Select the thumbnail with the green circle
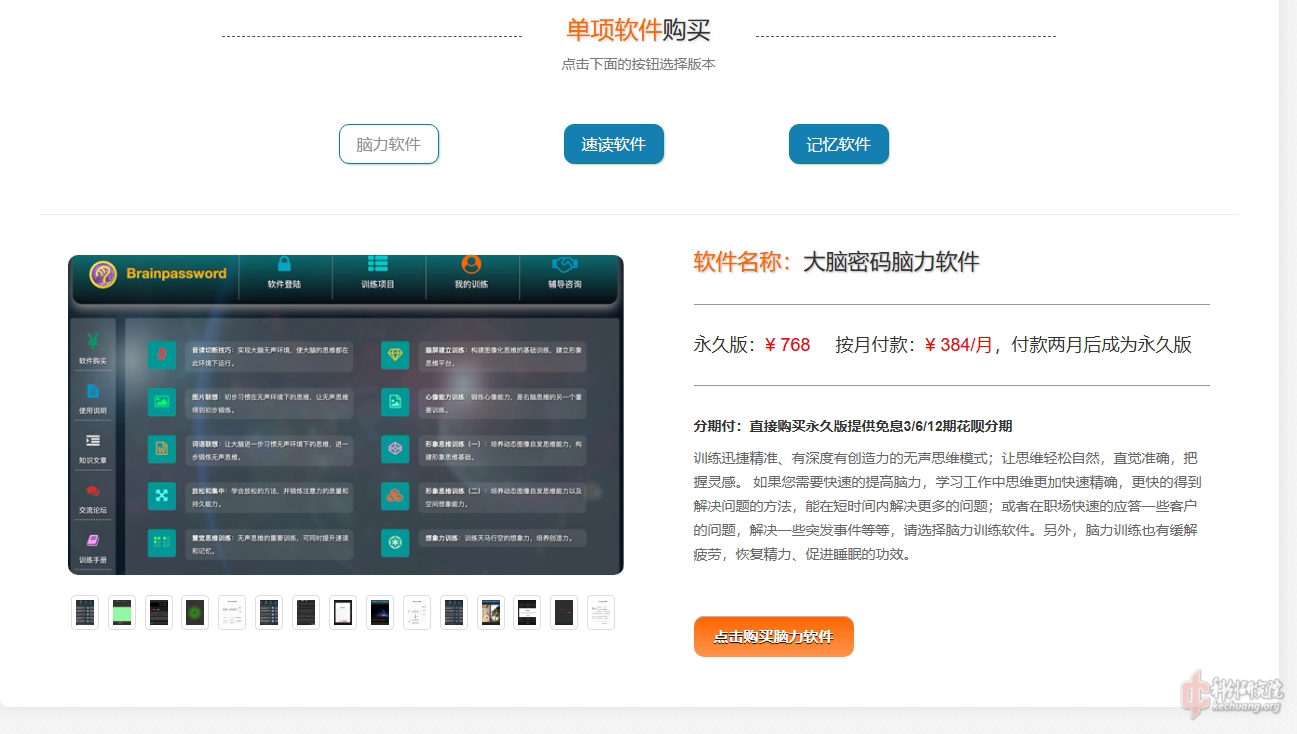Screen dimensions: 1297x734 click(x=195, y=612)
